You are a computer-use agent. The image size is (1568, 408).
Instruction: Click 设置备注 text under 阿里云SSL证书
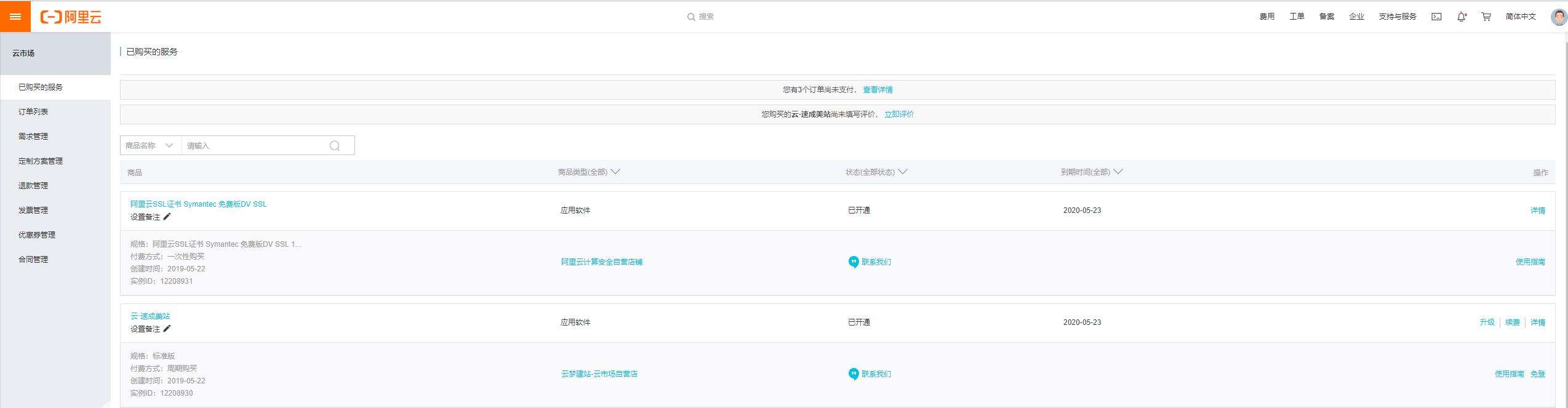[145, 217]
